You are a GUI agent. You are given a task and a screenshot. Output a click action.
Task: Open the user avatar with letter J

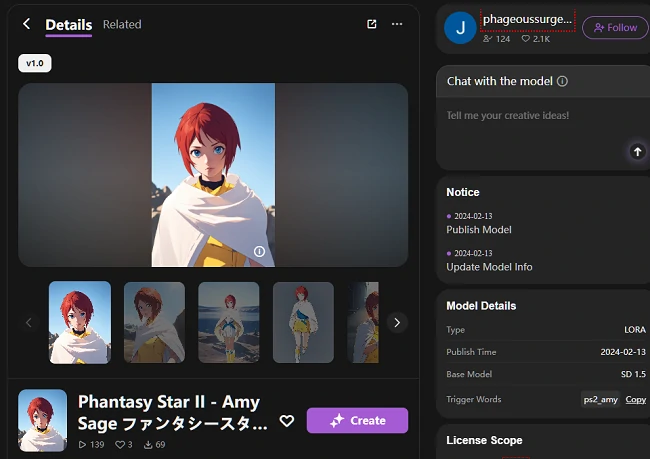[x=460, y=28]
